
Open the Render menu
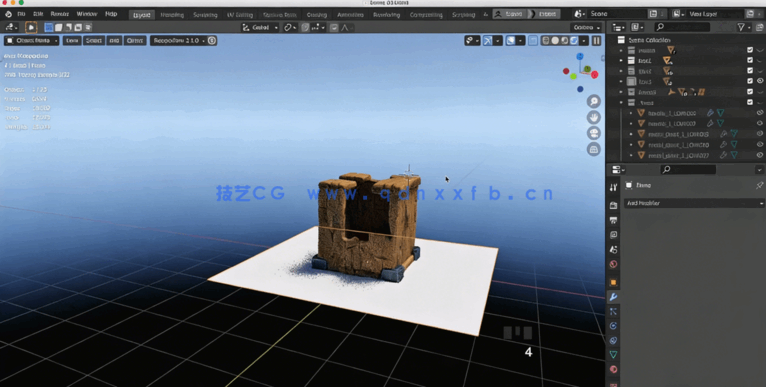coord(60,14)
